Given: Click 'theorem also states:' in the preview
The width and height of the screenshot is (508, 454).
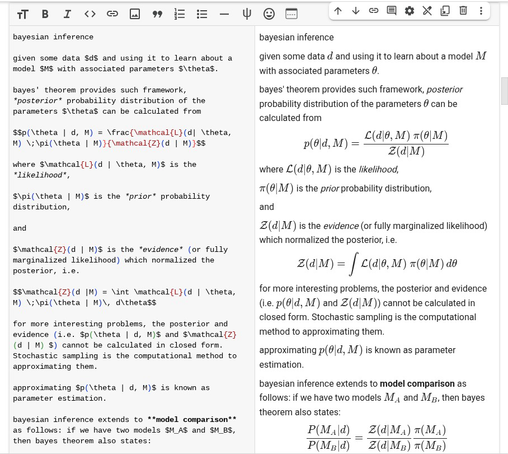Looking at the screenshot, I should (300, 412).
